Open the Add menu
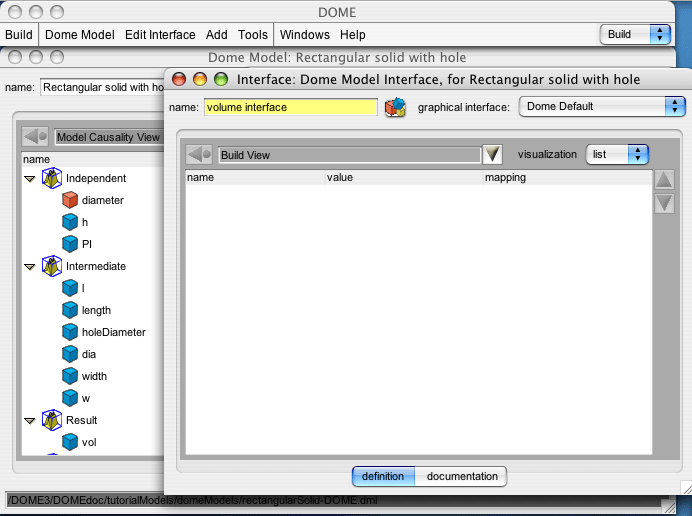 217,34
